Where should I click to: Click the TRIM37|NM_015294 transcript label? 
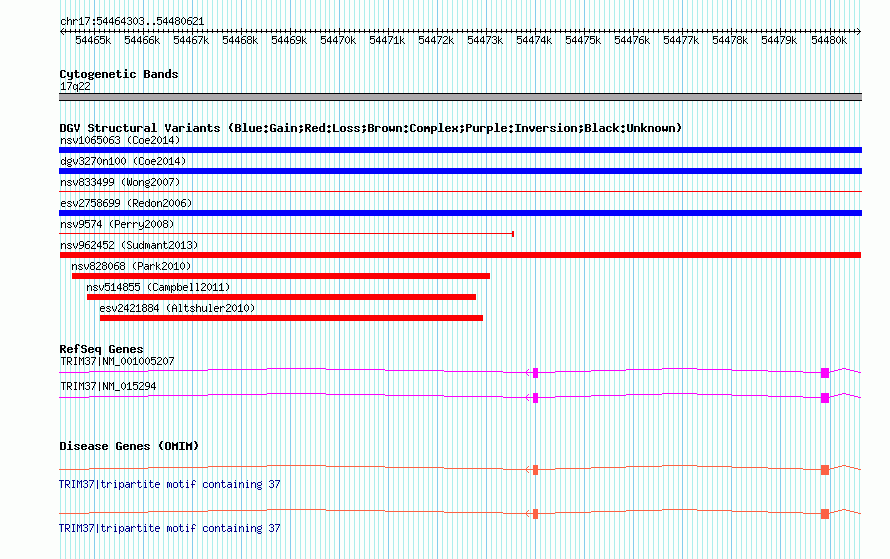(x=108, y=386)
